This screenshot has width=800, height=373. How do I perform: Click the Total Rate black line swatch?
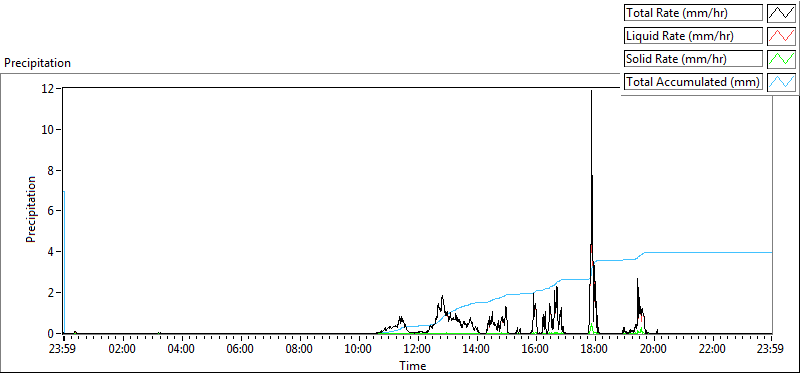point(782,13)
